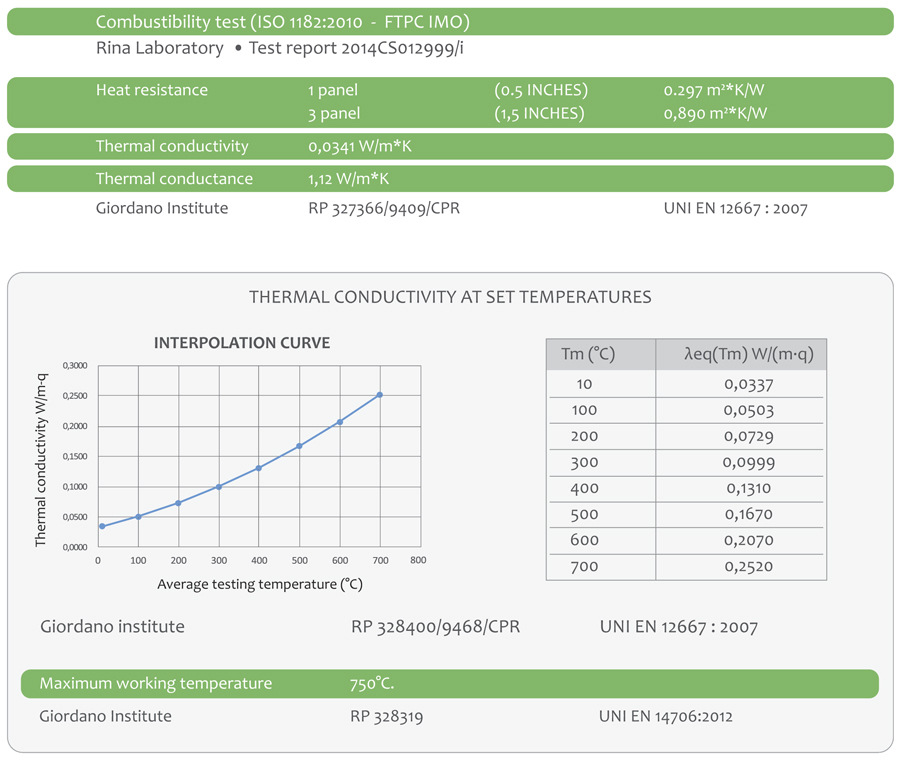Click 'Average testing temperature (°C)' axis title
This screenshot has height=766, width=900.
point(260,585)
